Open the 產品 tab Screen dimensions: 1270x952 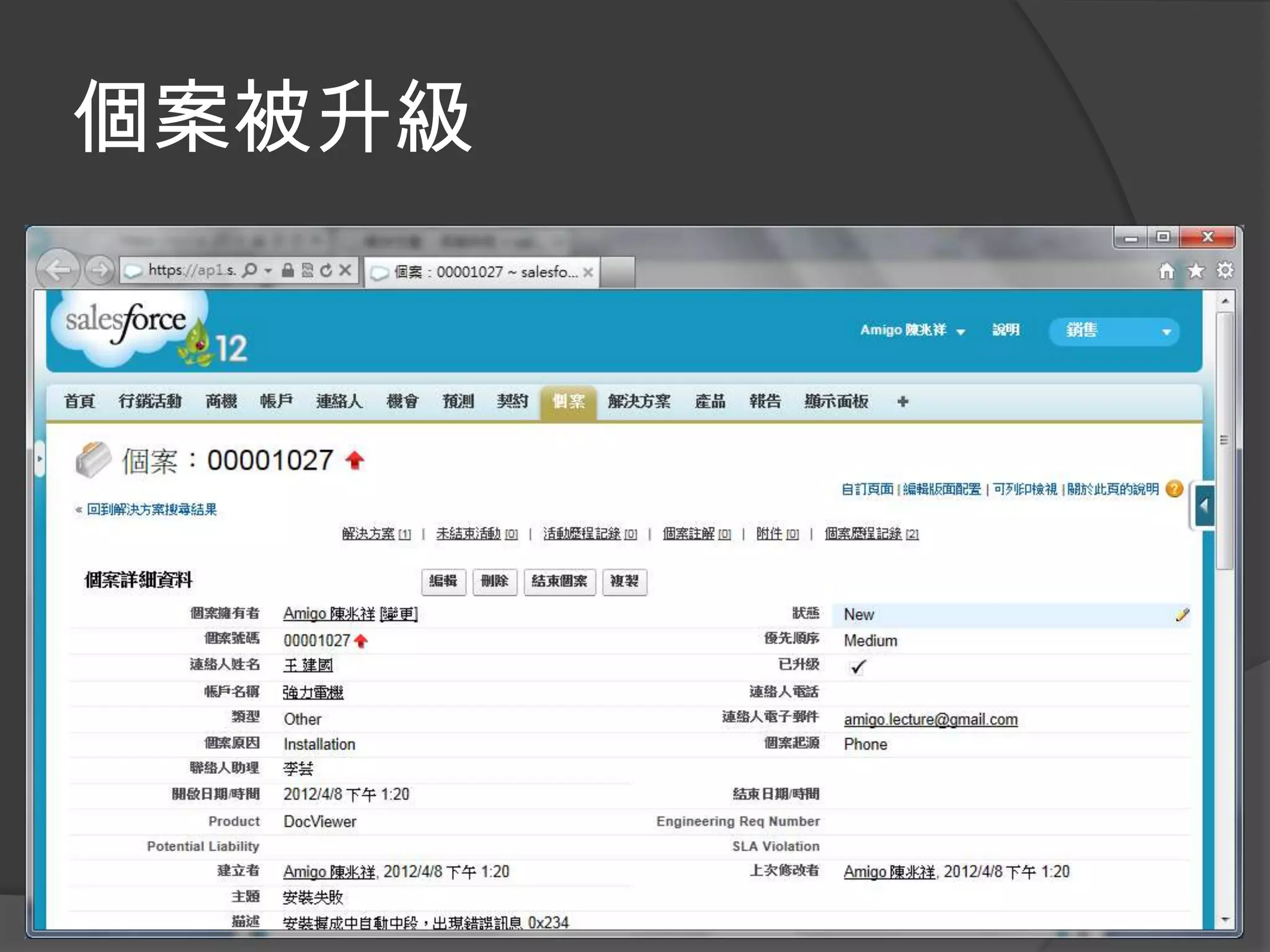coord(710,402)
